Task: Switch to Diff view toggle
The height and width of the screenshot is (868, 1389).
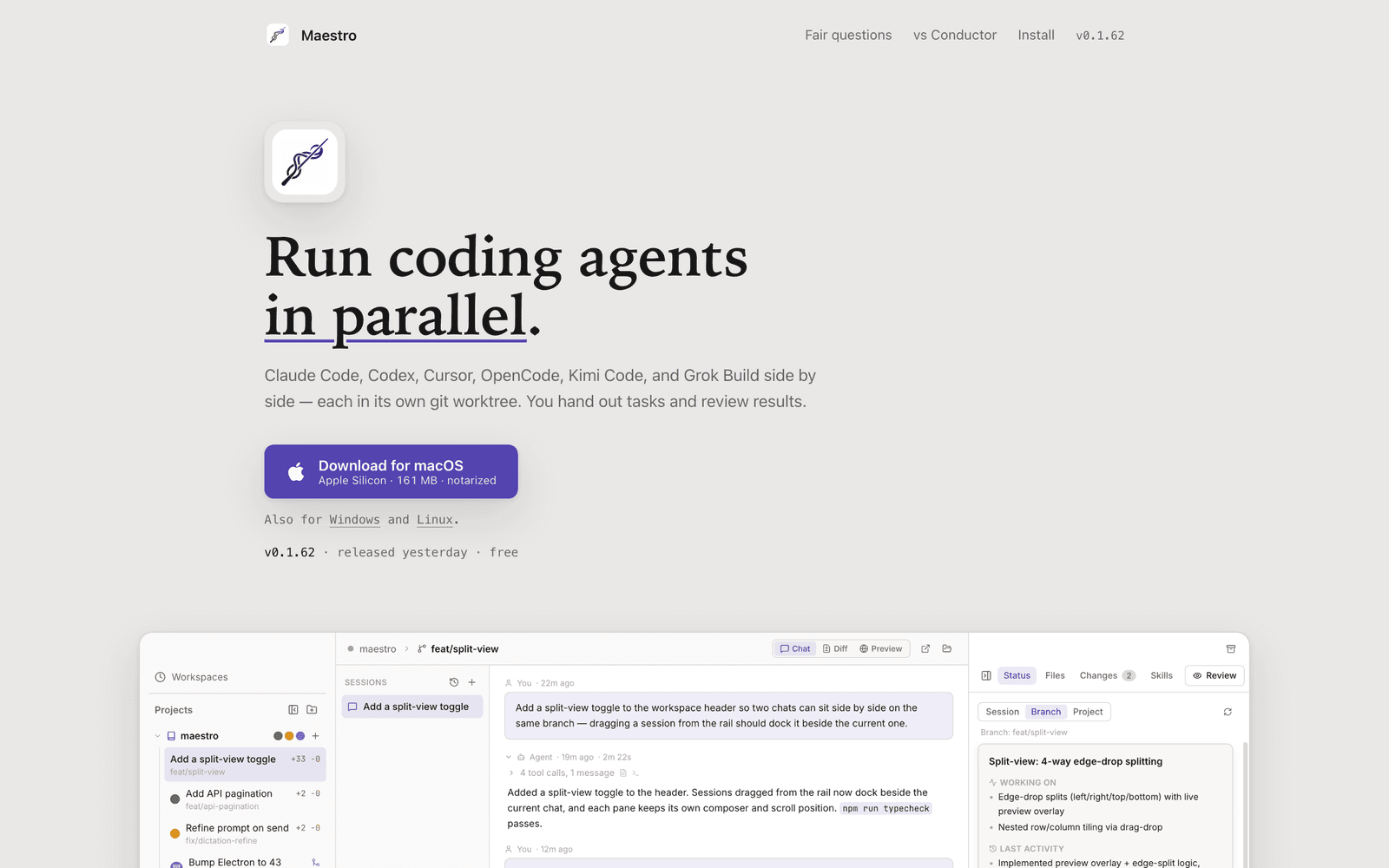Action: 835,648
